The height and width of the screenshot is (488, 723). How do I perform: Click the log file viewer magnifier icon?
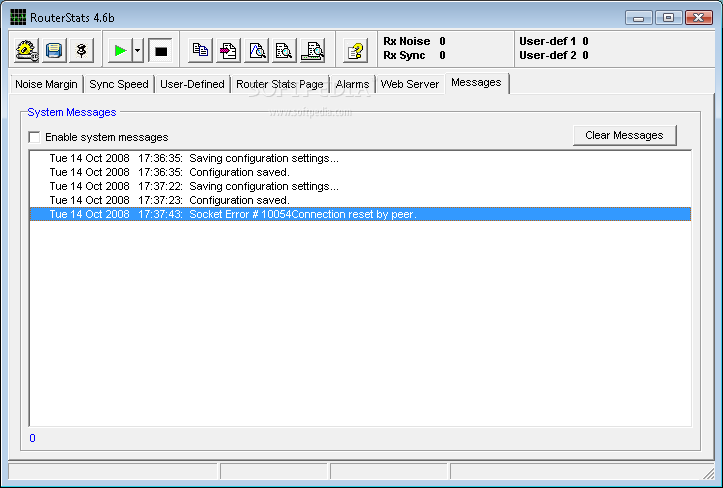pos(284,50)
